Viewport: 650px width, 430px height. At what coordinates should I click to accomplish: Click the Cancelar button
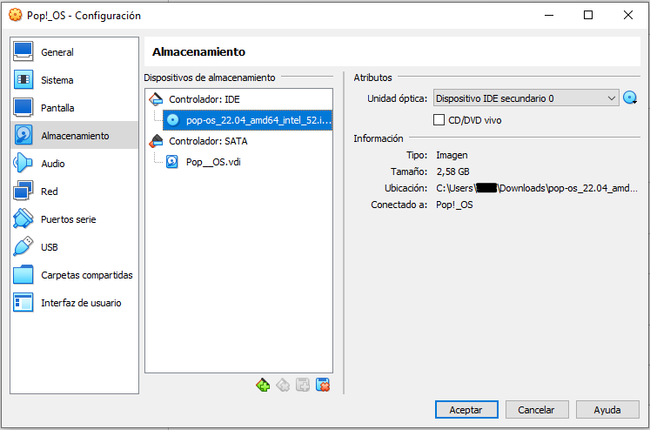point(537,410)
